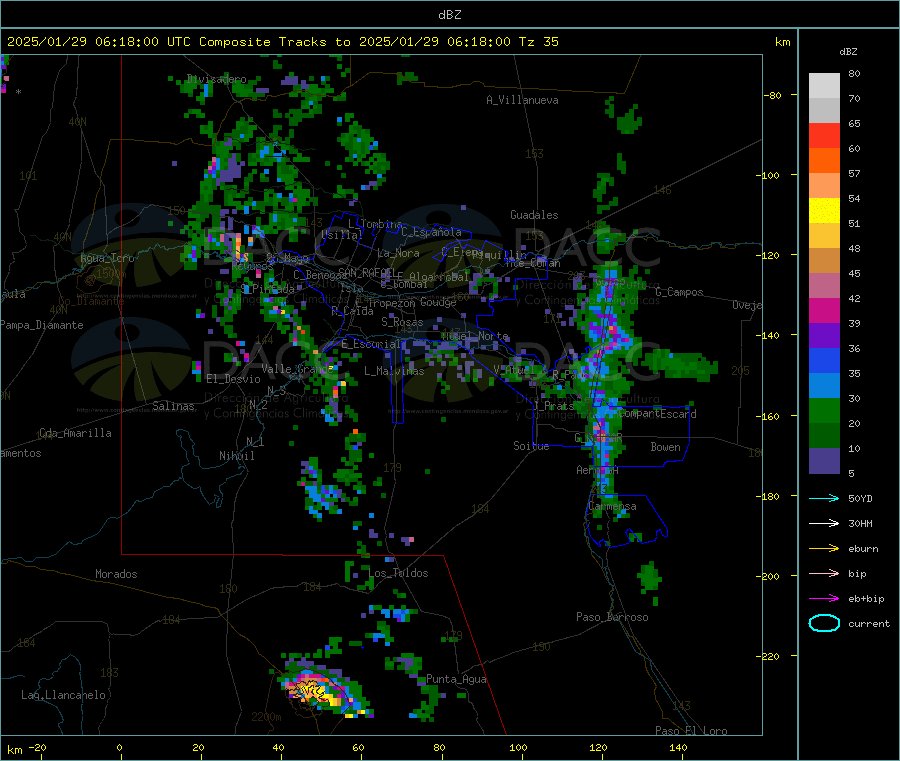The height and width of the screenshot is (761, 900).
Task: Click the 'La_Nora' map label
Action: (398, 253)
